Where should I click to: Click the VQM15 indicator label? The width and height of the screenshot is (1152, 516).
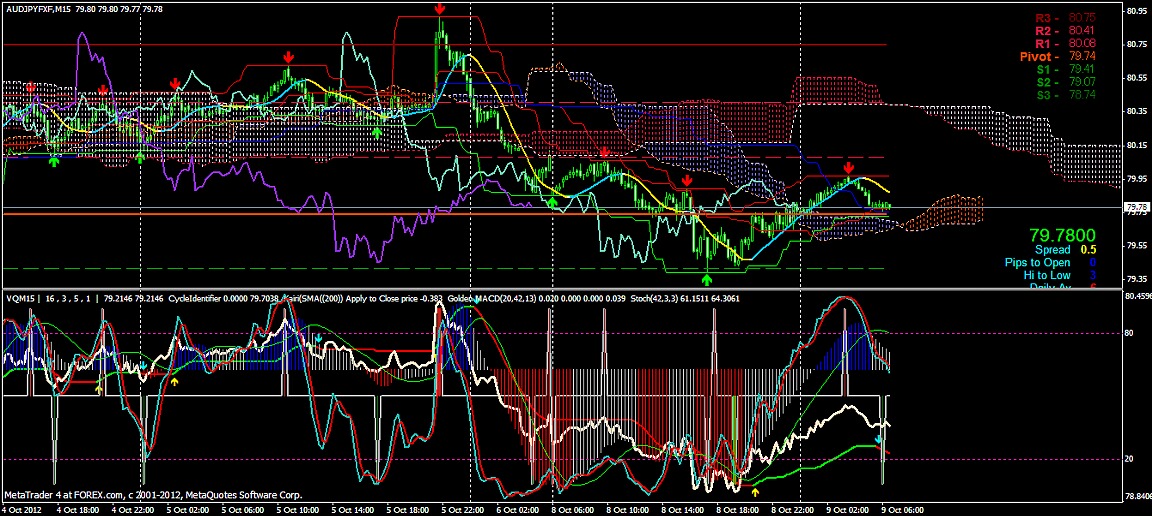[21, 299]
